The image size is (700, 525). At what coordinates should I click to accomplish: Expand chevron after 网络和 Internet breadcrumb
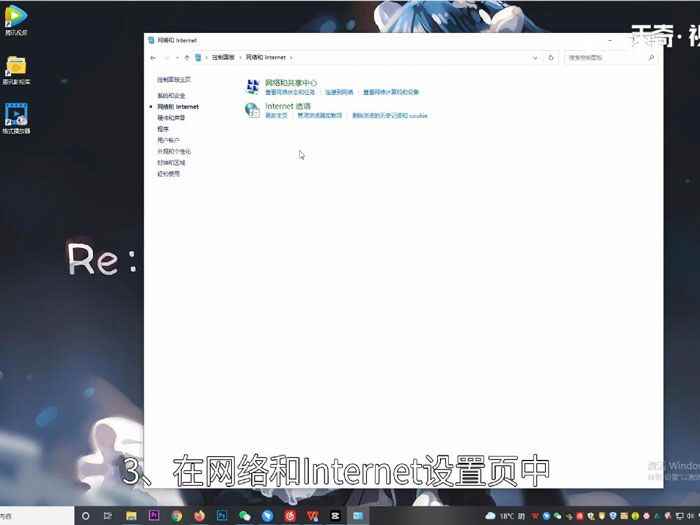coord(292,58)
